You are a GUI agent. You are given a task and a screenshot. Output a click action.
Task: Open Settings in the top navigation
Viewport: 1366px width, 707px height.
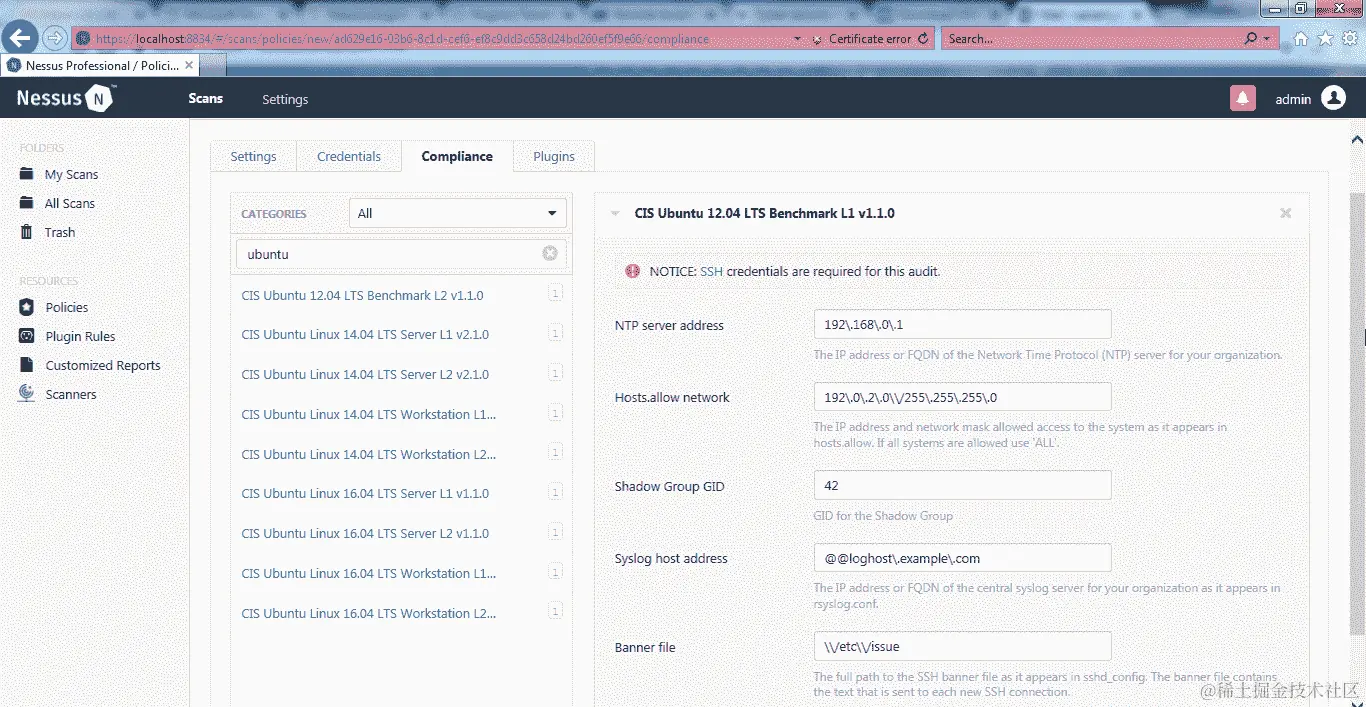[285, 99]
